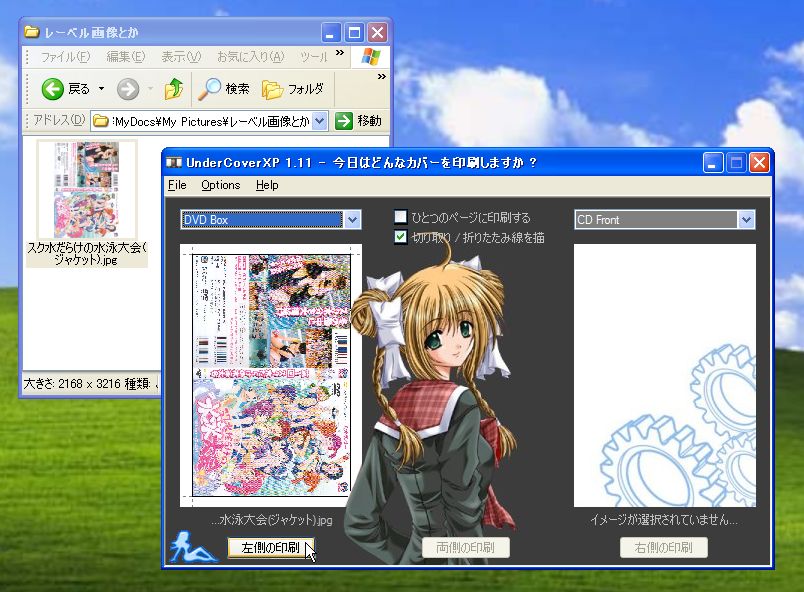Open the 編集(E) menu in Explorer
The height and width of the screenshot is (592, 804).
(126, 56)
